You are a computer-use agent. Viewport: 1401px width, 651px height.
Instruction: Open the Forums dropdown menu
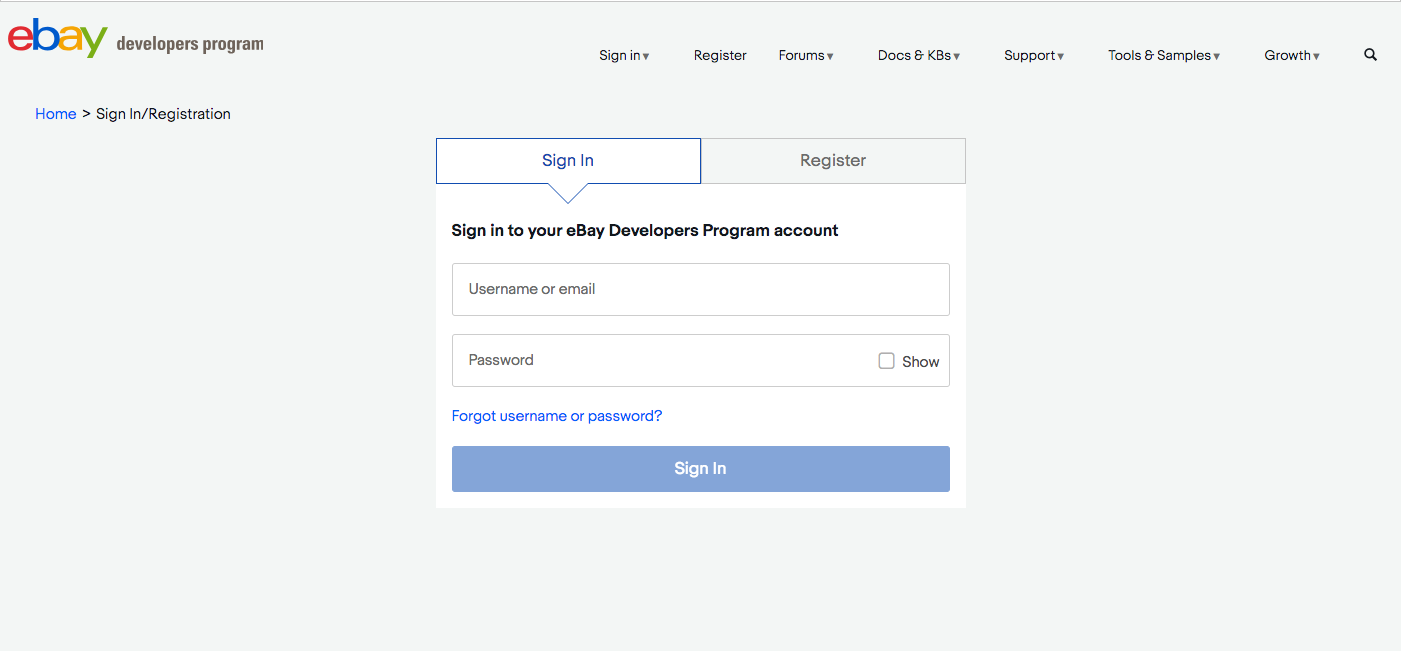click(x=806, y=56)
